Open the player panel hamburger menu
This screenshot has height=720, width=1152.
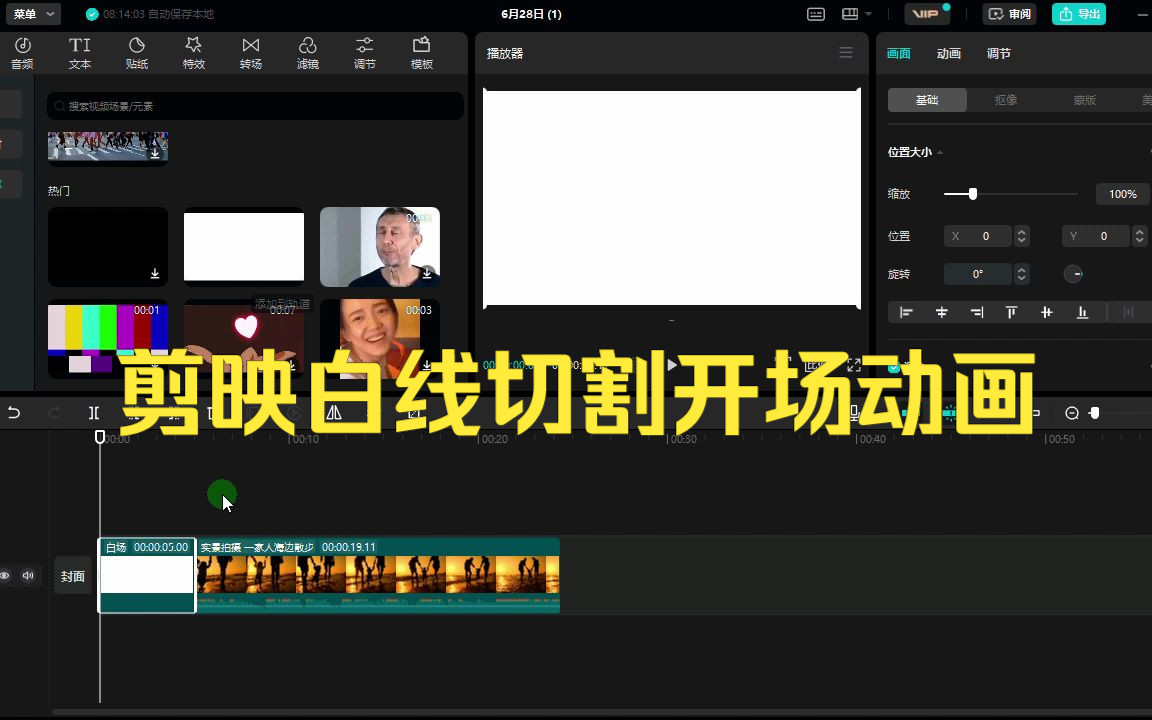(x=846, y=53)
